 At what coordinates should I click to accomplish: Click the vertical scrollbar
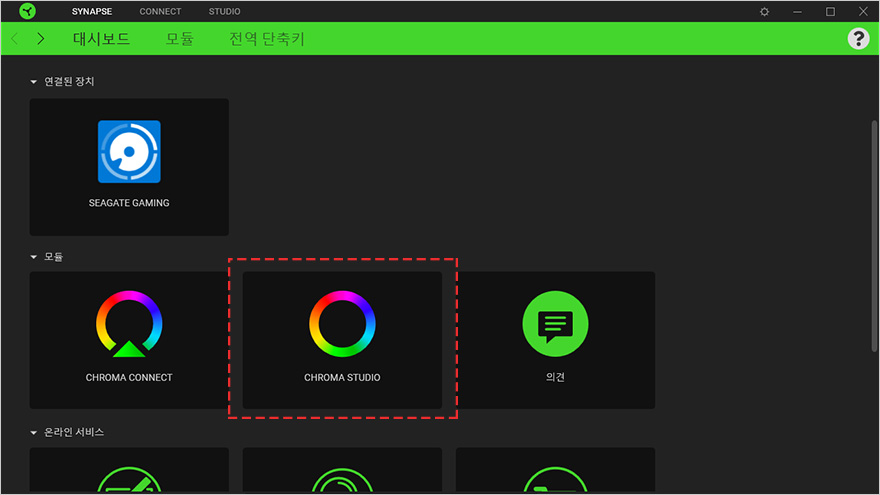click(x=874, y=236)
